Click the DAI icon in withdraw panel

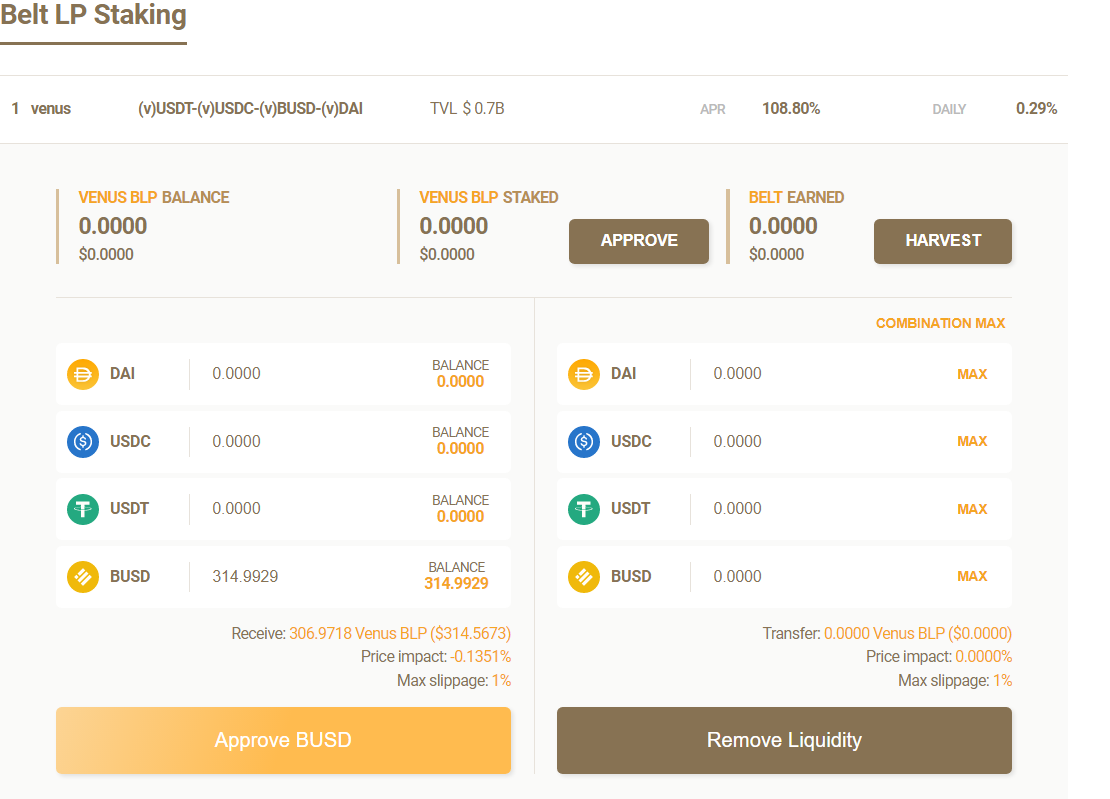584,374
